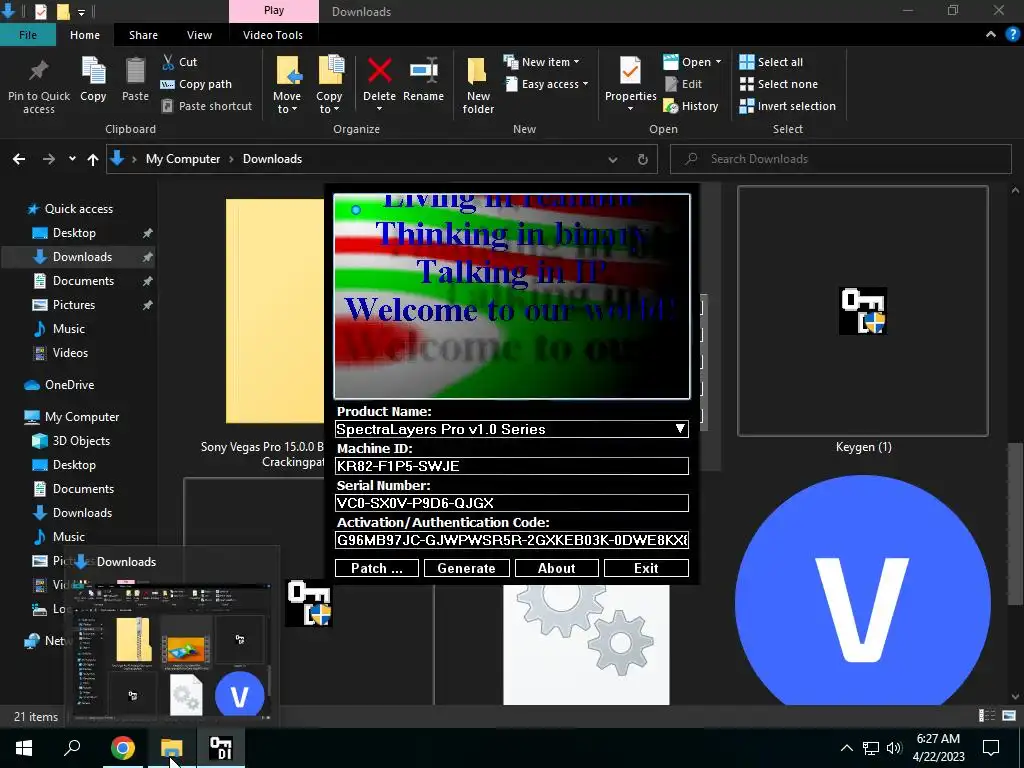Select all items

pos(771,62)
